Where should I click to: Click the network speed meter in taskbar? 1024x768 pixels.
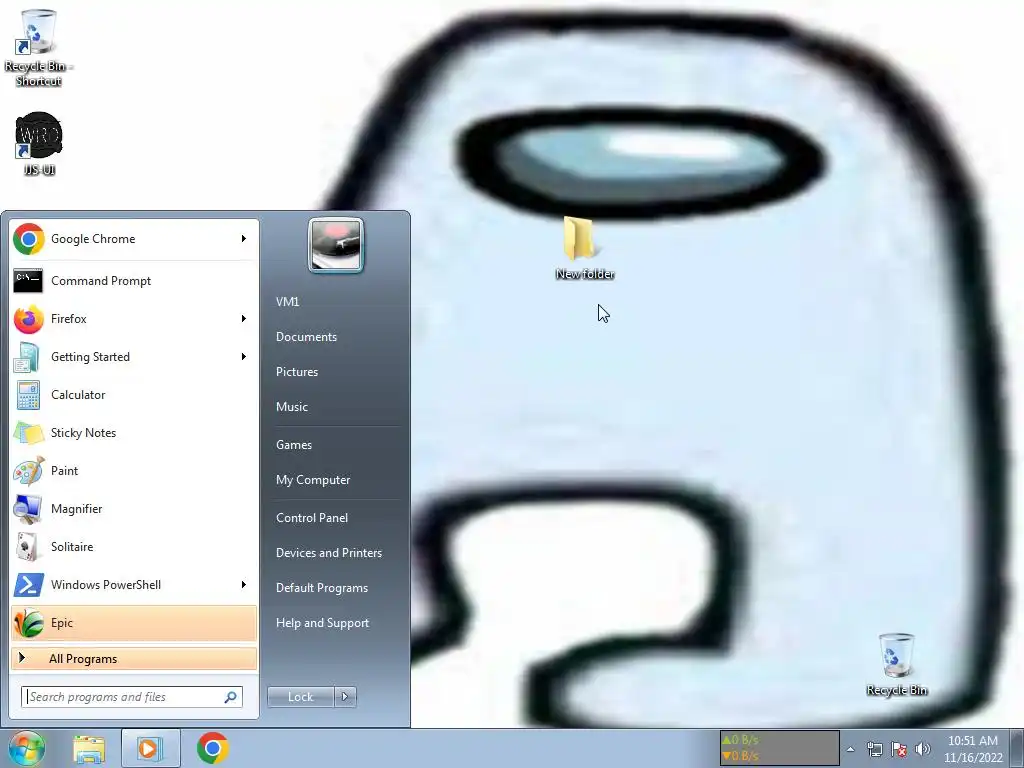[x=779, y=748]
